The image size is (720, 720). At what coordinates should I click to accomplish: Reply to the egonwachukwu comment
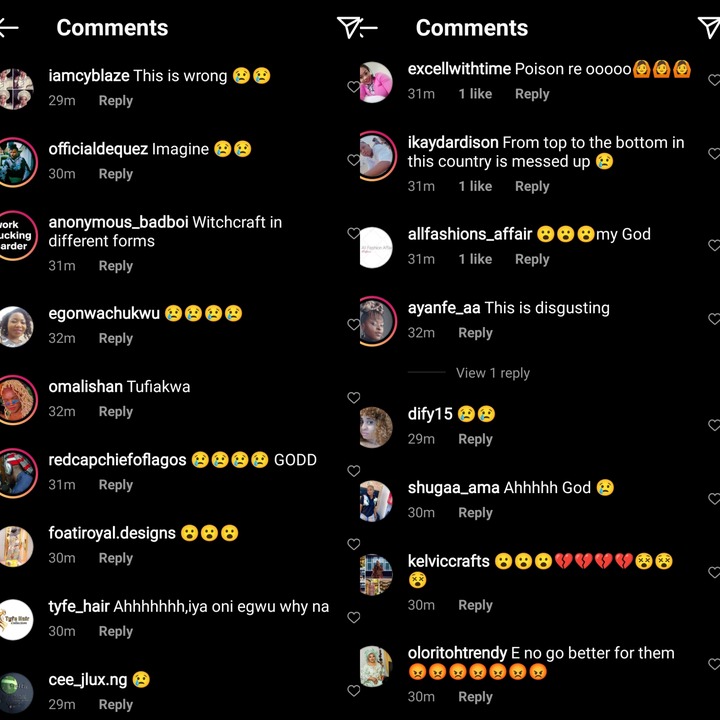point(116,338)
